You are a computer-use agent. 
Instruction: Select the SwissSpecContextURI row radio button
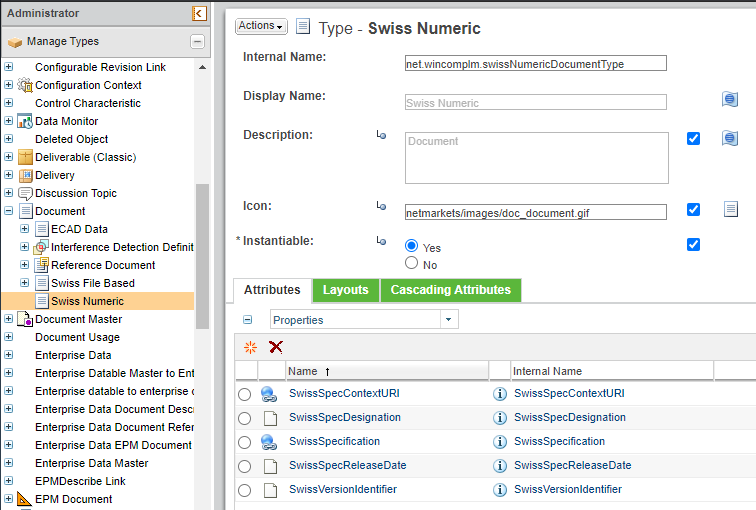244,394
